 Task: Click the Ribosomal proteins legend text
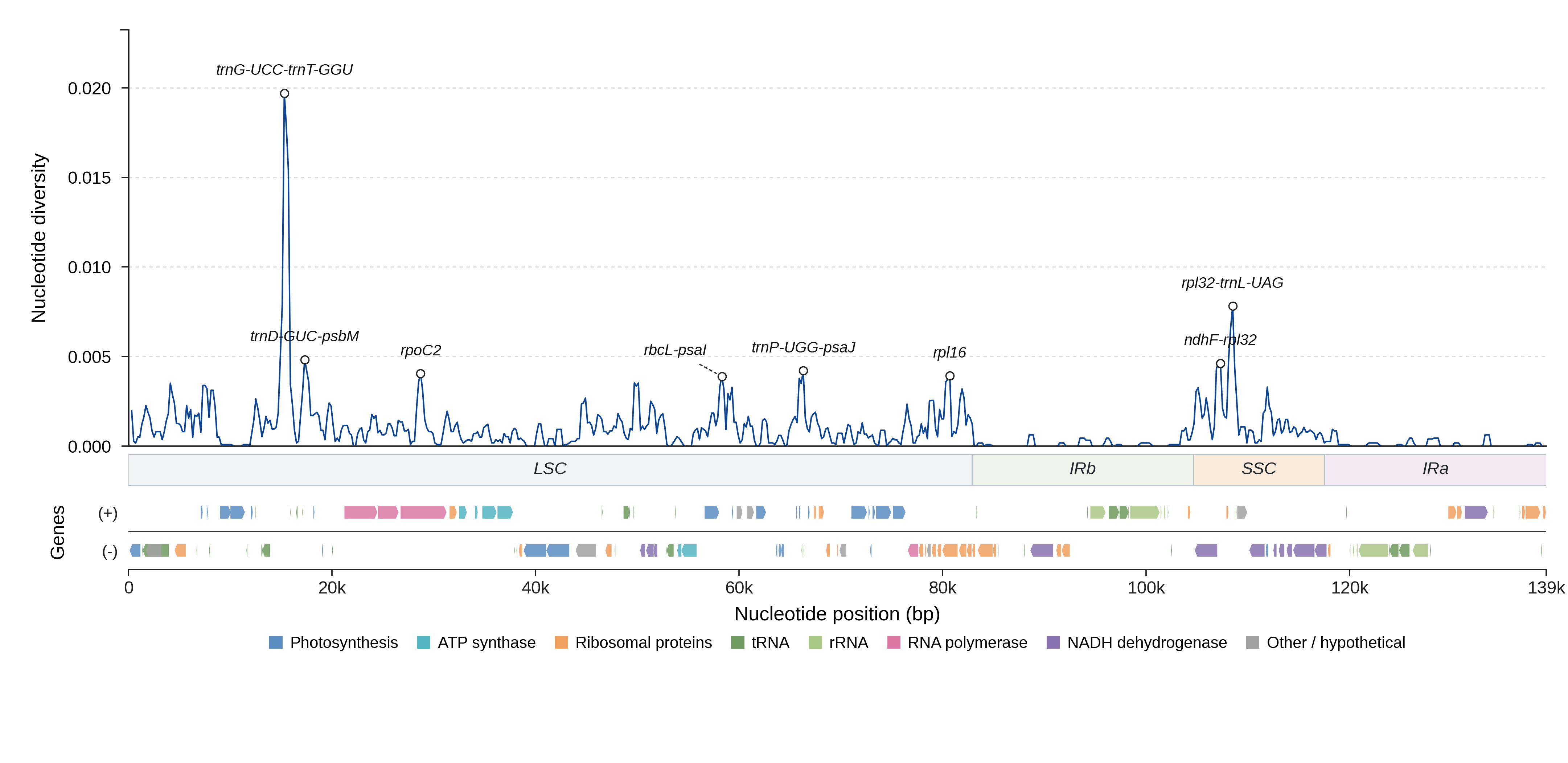643,642
